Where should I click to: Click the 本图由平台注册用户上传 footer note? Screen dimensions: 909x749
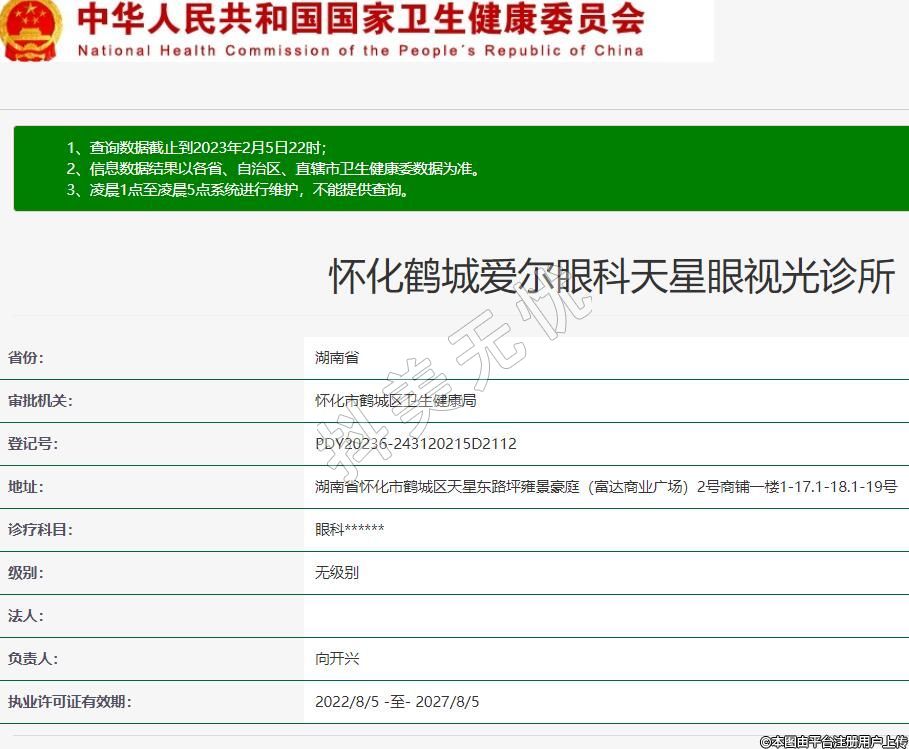point(832,741)
